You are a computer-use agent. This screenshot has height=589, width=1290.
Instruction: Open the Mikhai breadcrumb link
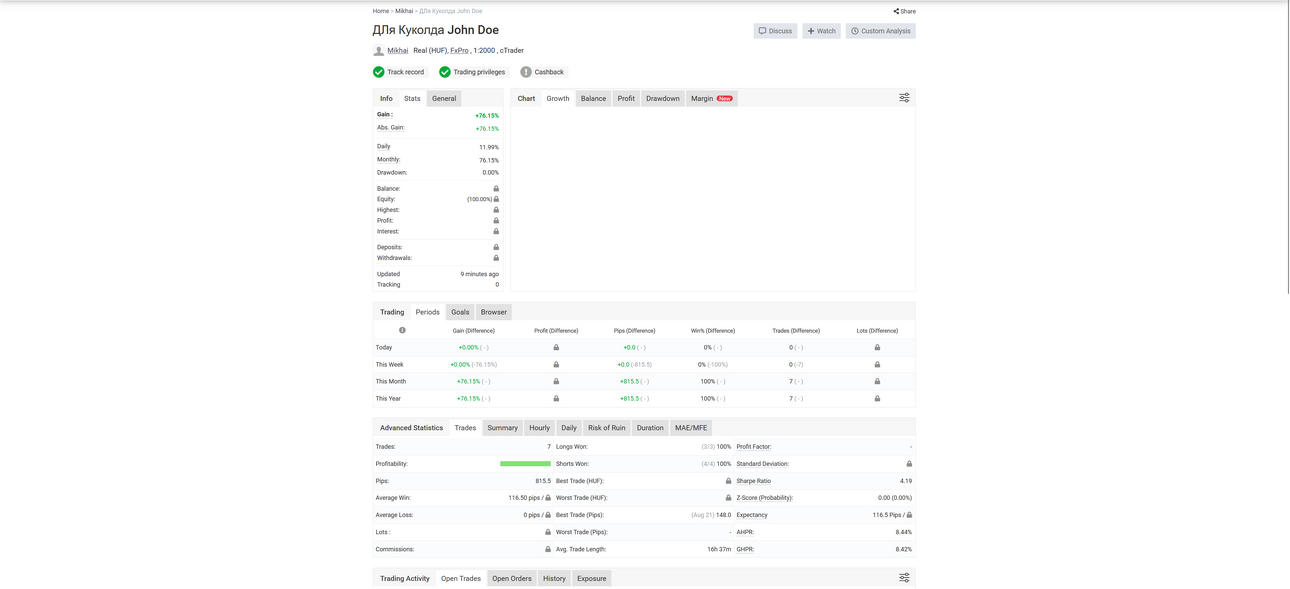click(404, 11)
